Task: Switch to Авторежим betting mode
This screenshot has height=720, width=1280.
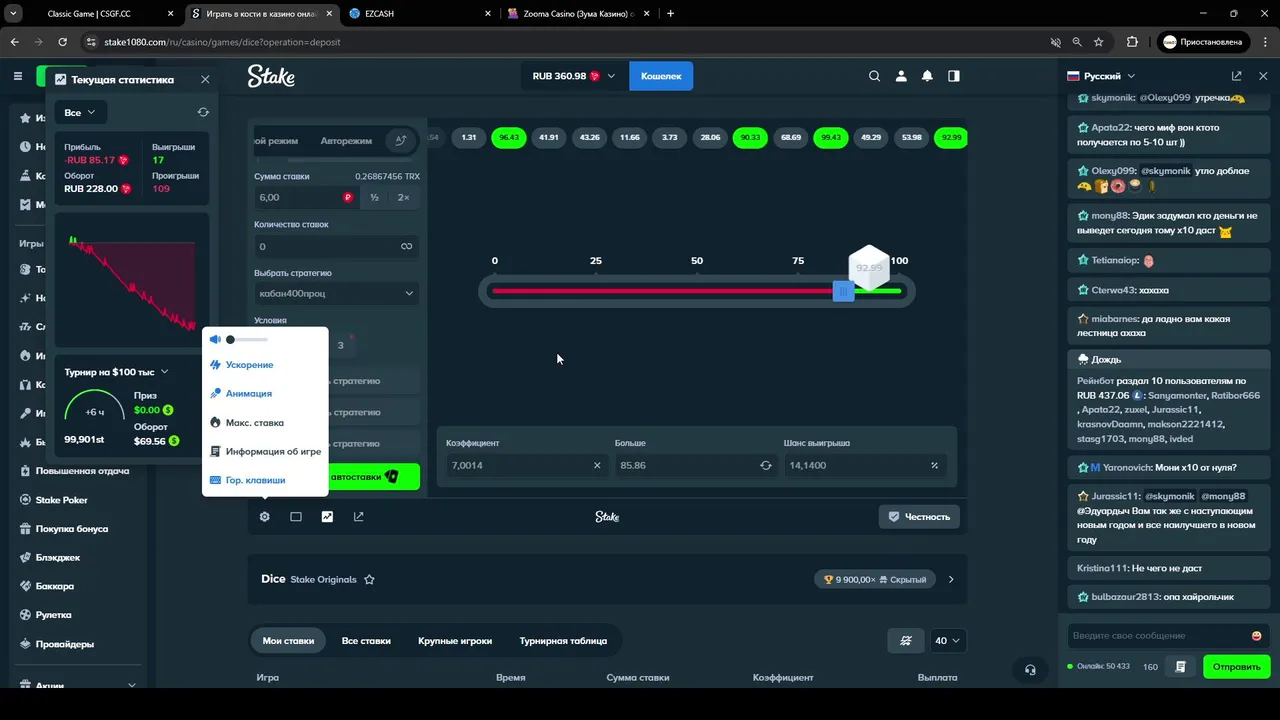Action: [x=346, y=141]
